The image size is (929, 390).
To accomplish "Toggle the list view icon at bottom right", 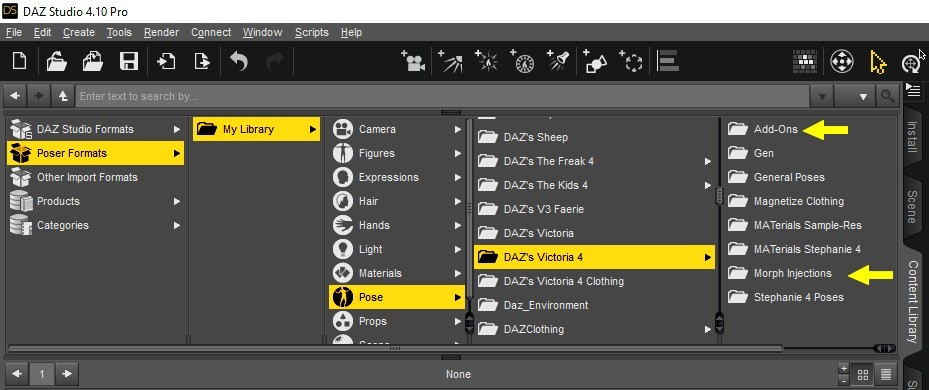I will 886,374.
